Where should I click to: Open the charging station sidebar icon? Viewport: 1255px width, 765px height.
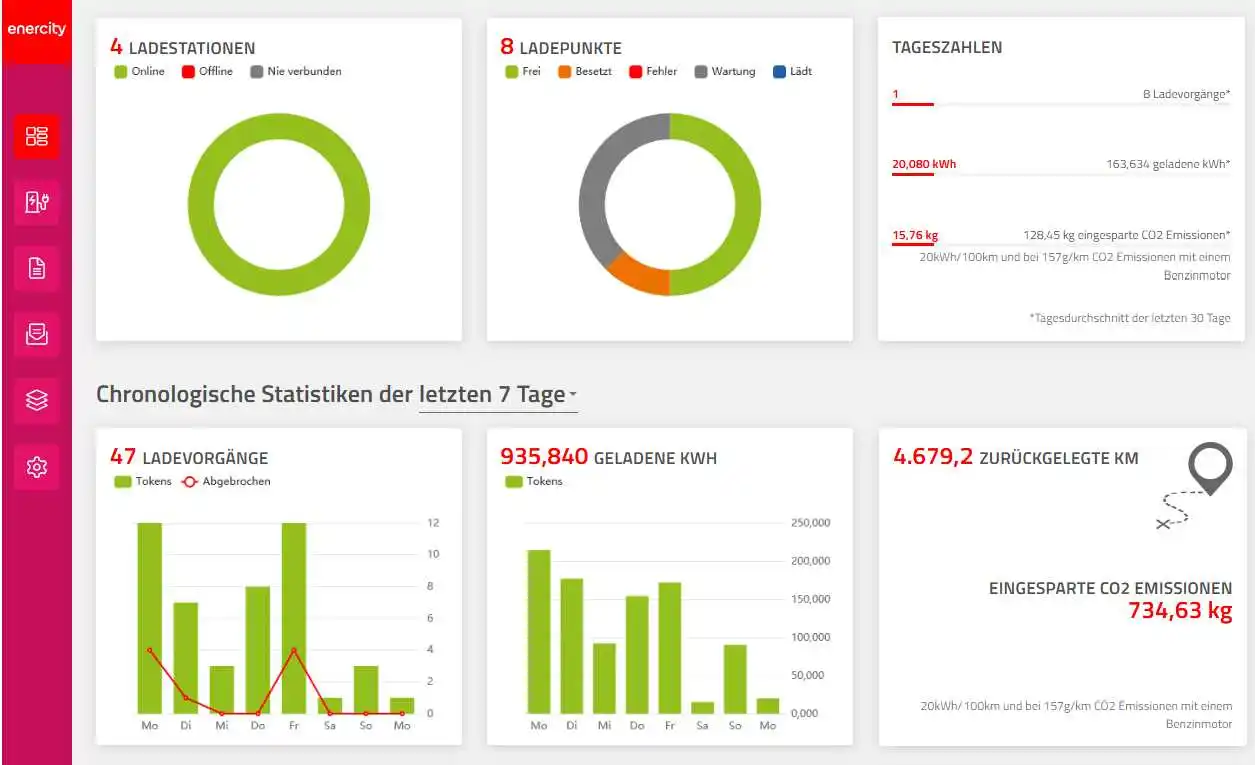(x=36, y=203)
